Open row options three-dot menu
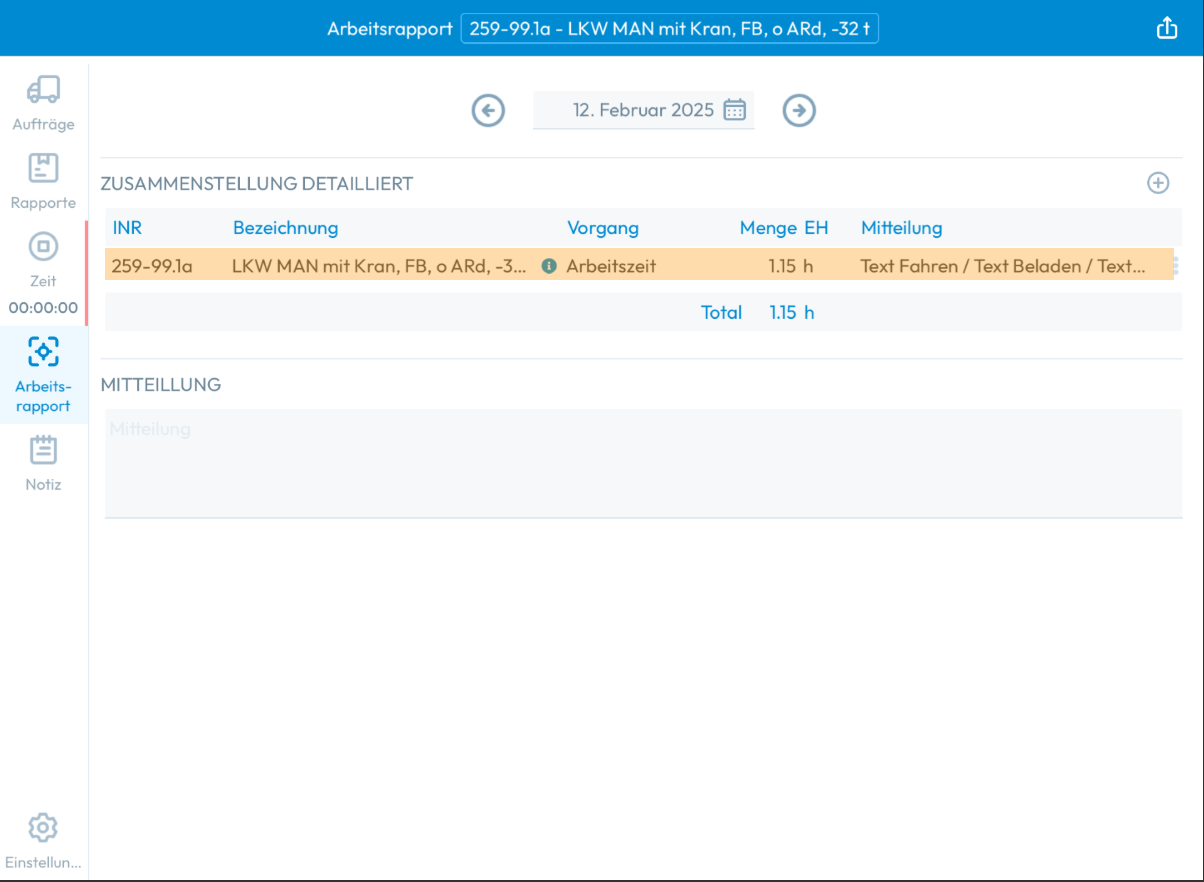This screenshot has height=882, width=1204. point(1176,266)
